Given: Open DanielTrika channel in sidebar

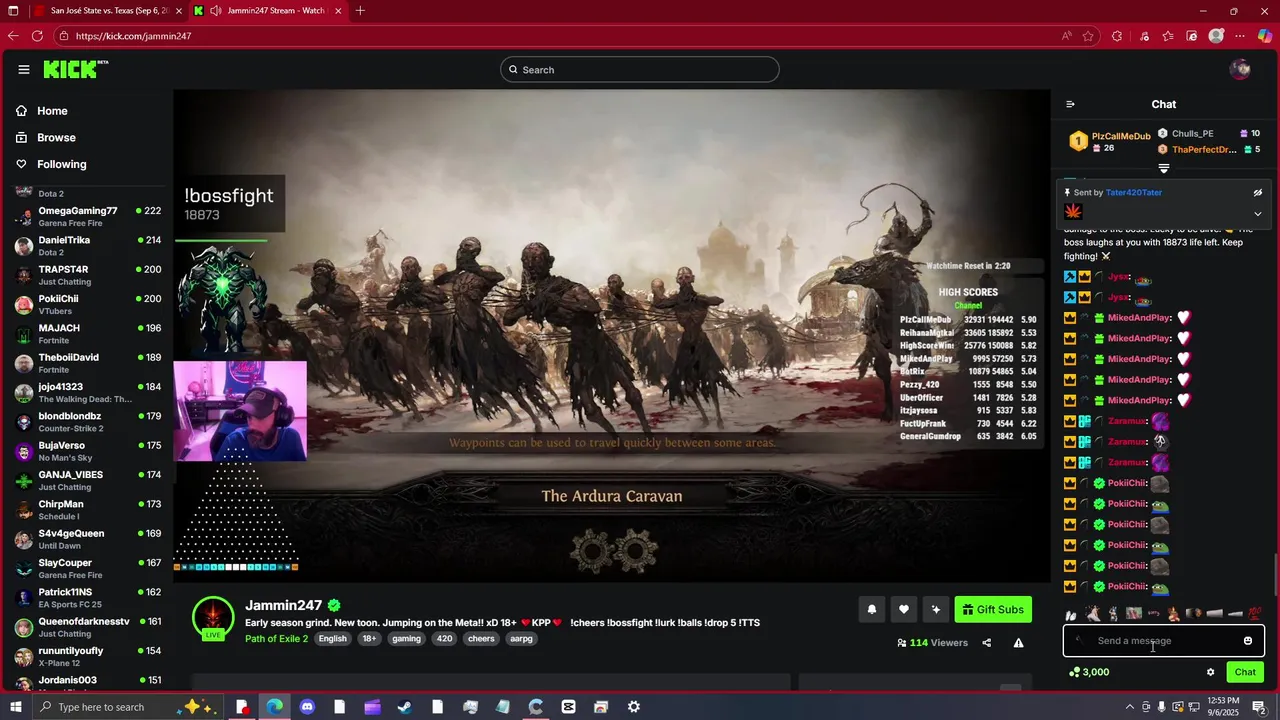Looking at the screenshot, I should 88,246.
